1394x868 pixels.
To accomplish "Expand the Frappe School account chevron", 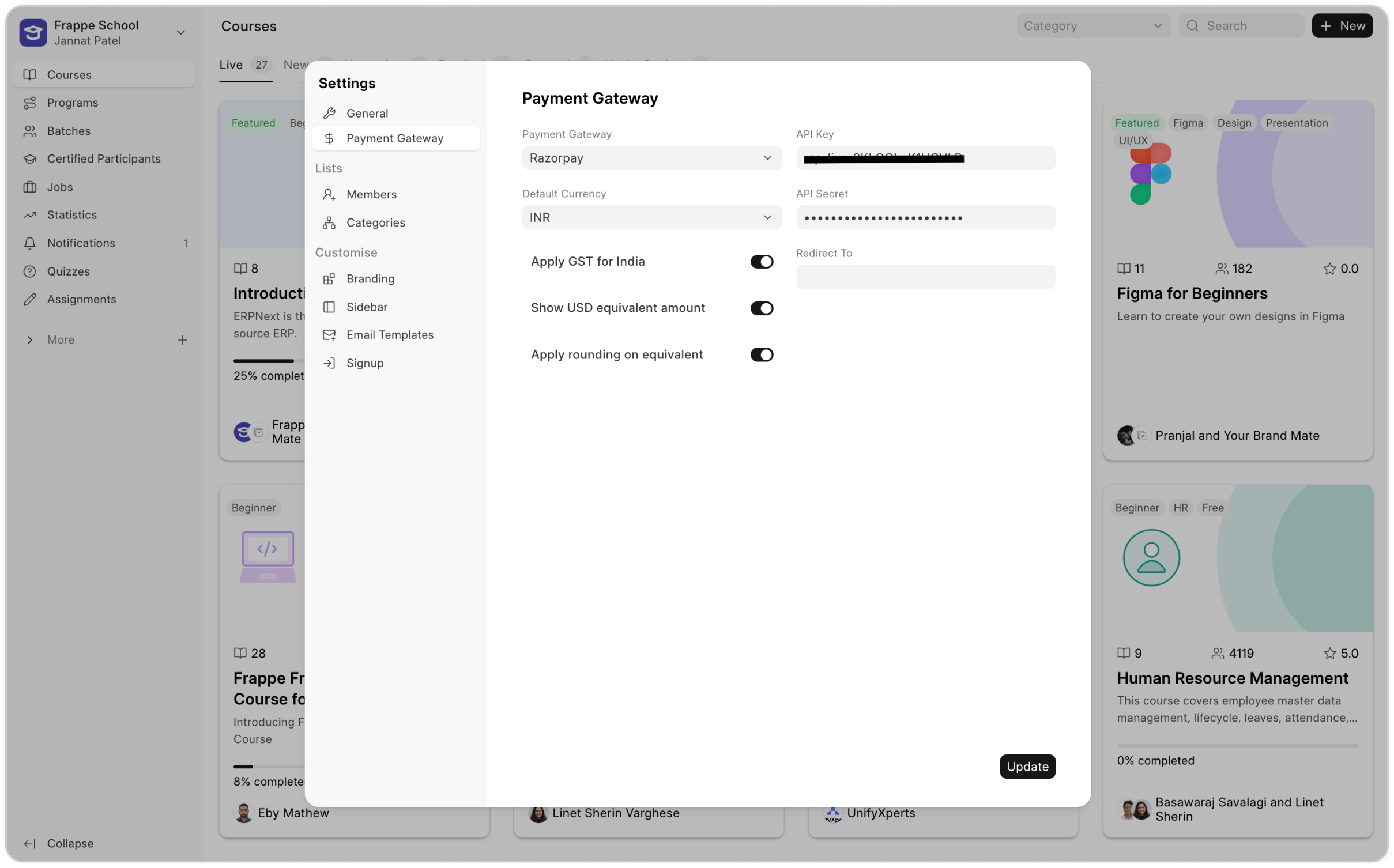I will click(x=180, y=32).
